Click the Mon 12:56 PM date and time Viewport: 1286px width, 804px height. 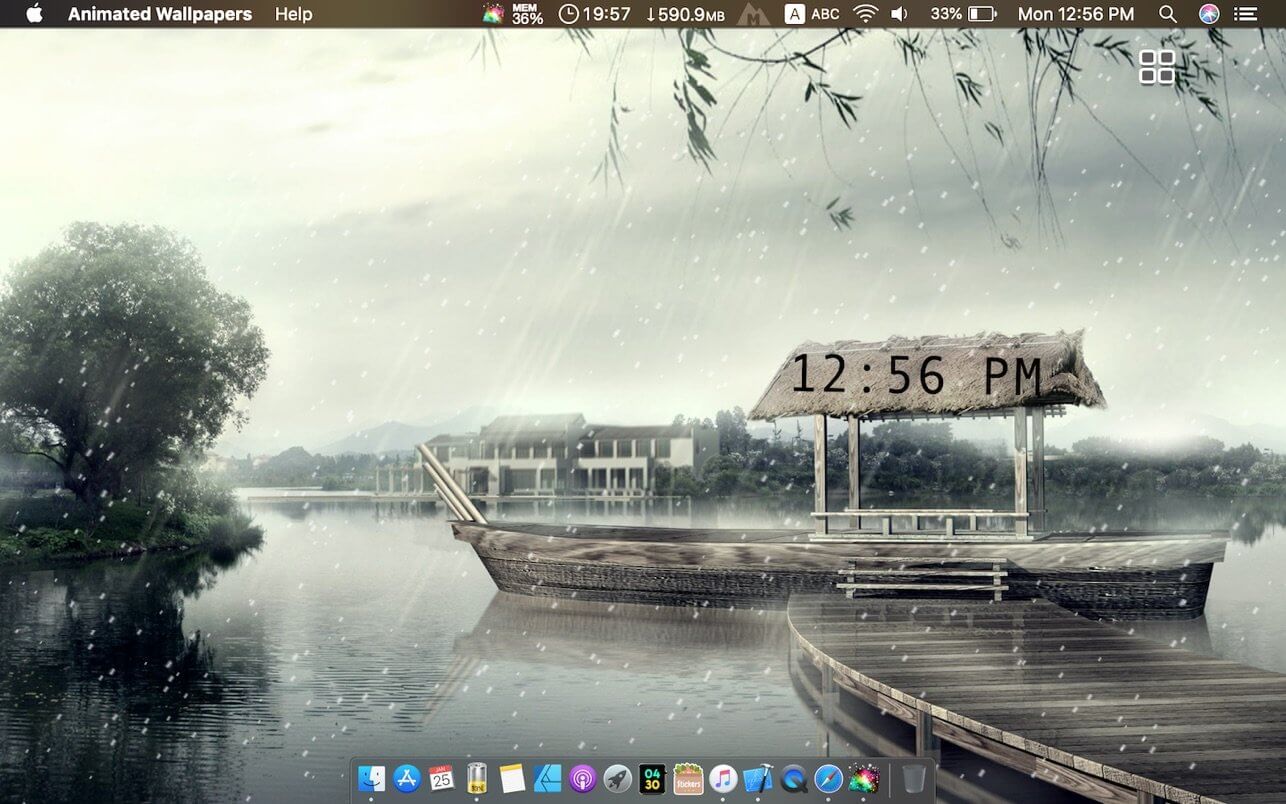[x=1075, y=14]
